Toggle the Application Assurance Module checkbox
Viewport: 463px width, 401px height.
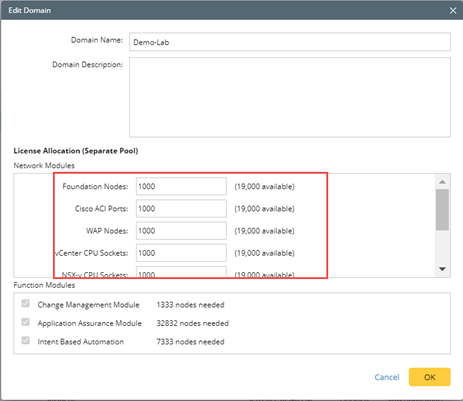[26, 322]
